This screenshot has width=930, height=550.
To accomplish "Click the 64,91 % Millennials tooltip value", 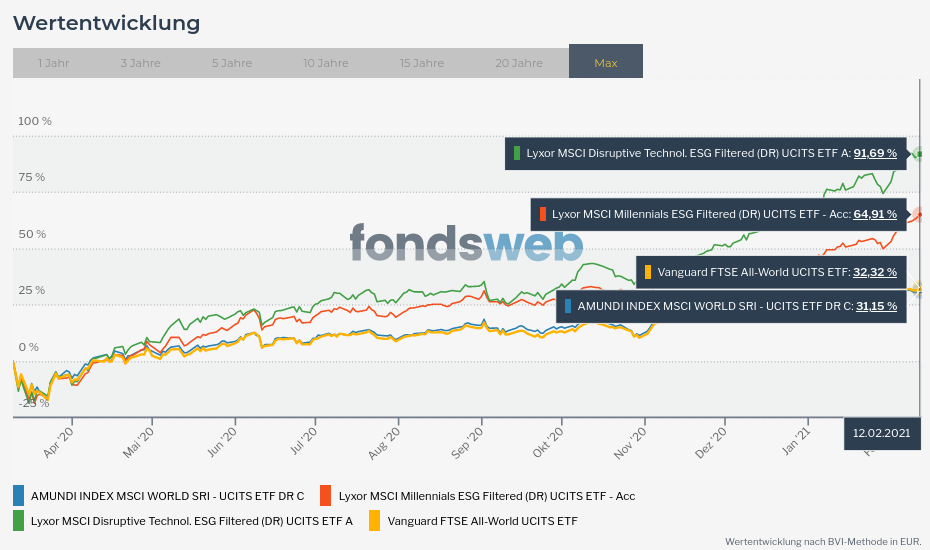I will (875, 214).
